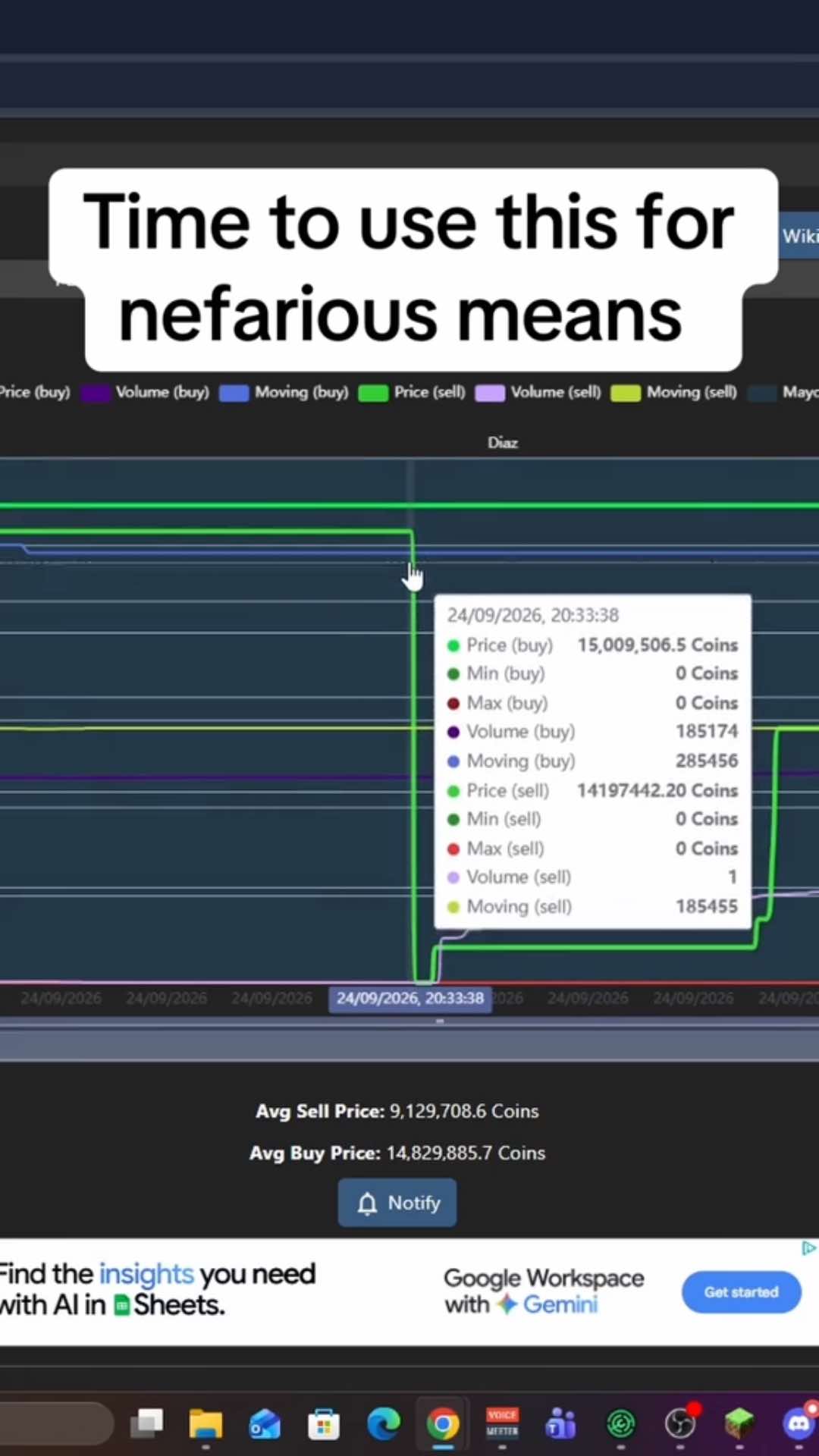
Task: Open OBS Studio taskbar icon
Action: click(x=680, y=1424)
